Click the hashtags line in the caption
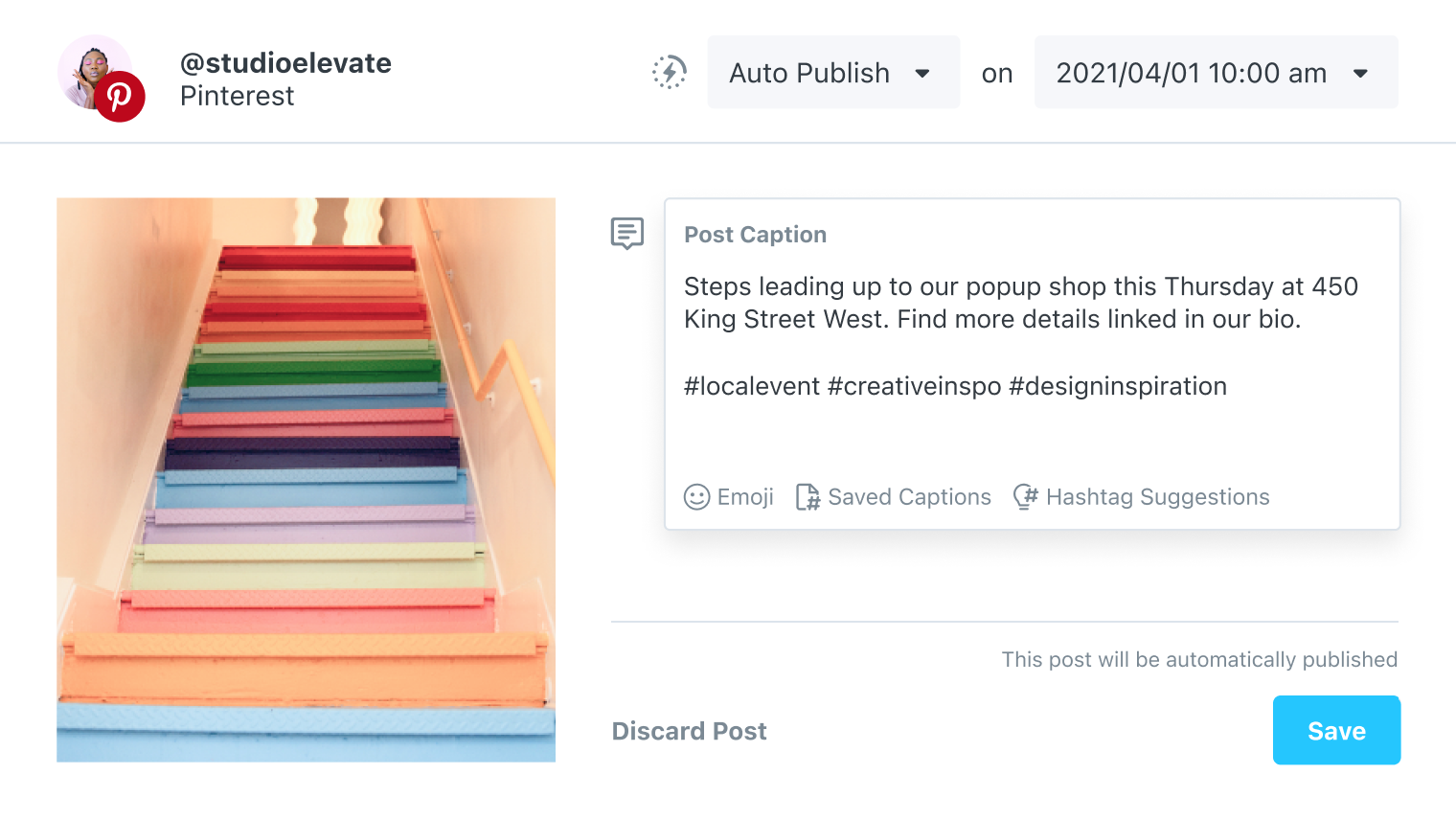Screen dimensions: 1456x820 (955, 386)
